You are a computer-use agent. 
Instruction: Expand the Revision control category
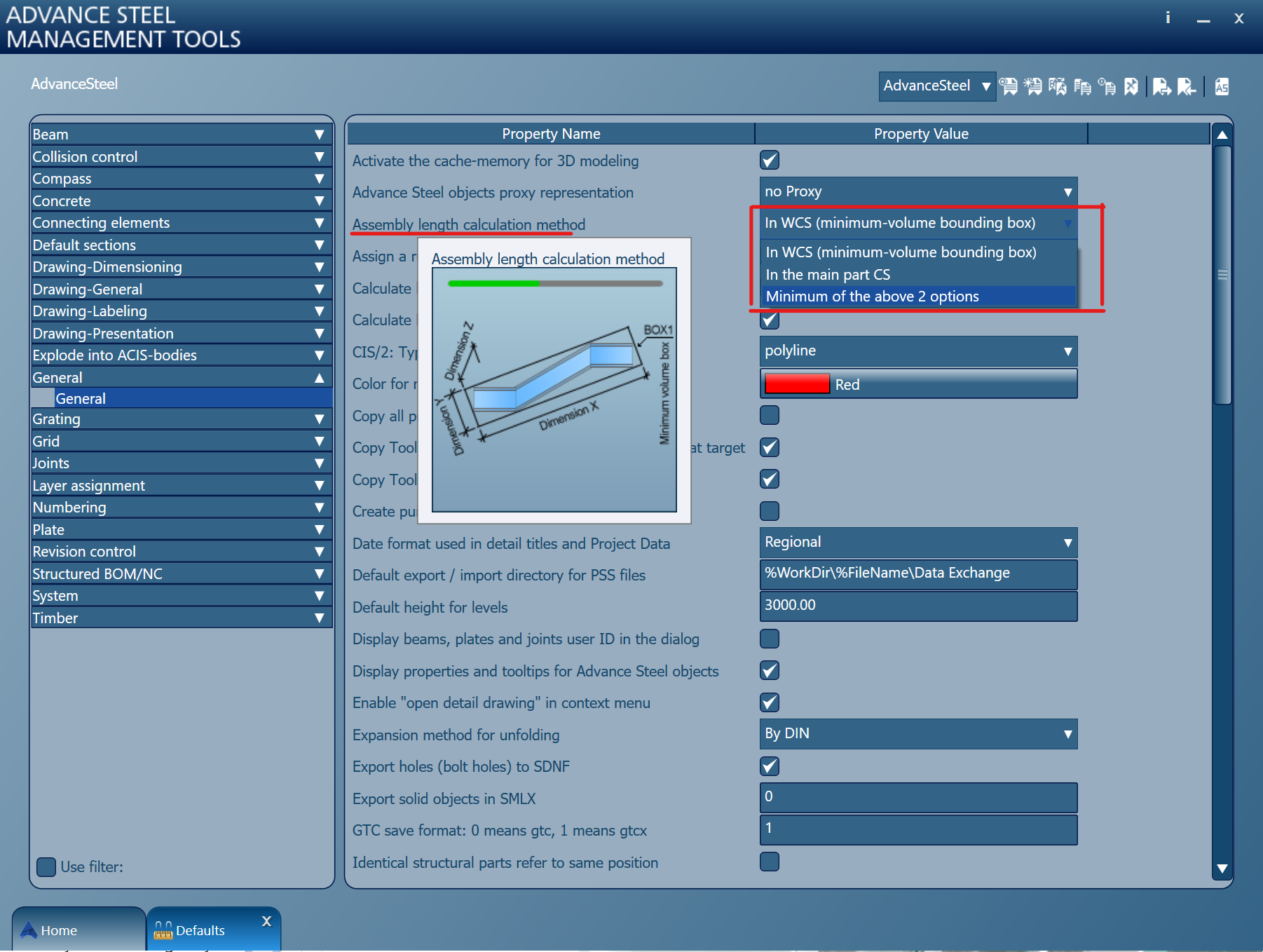pyautogui.click(x=182, y=552)
